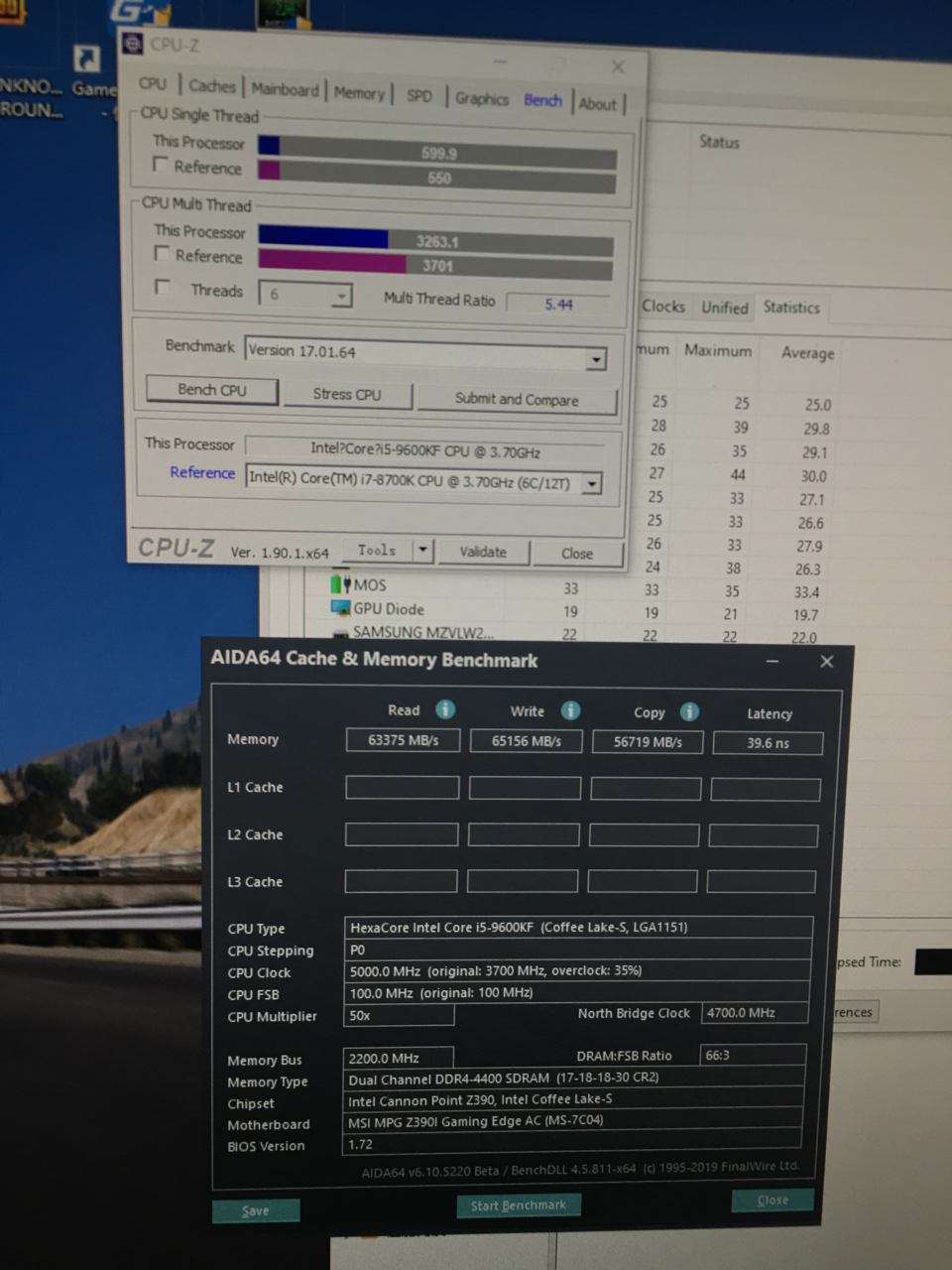Click the L1 Cache Read field
This screenshot has width=952, height=1270.
tap(402, 788)
